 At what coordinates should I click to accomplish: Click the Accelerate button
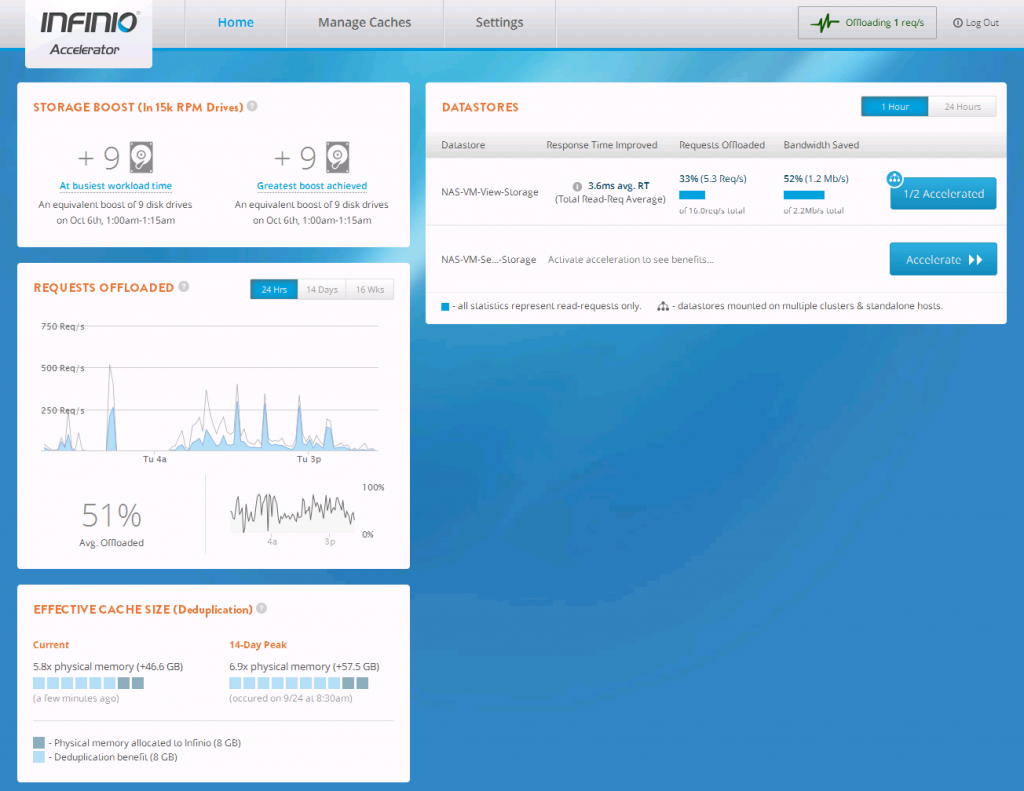943,259
